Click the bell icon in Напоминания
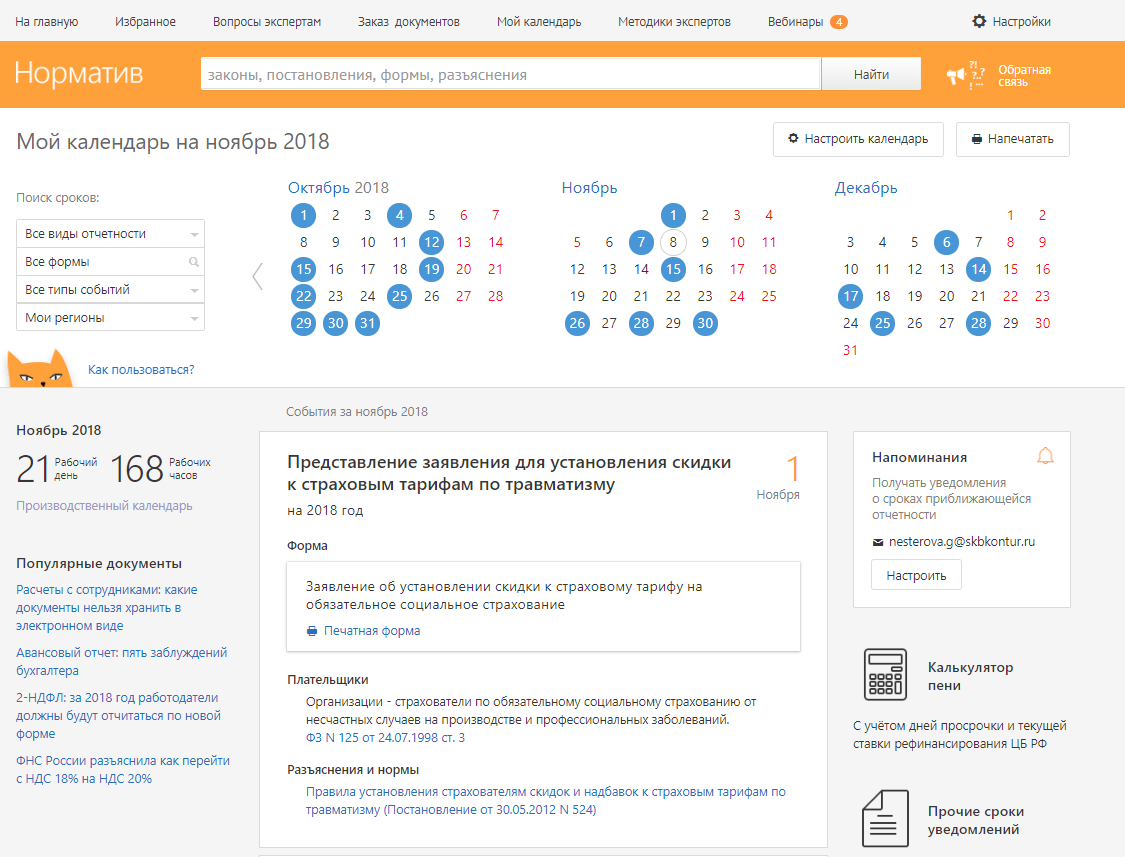The image size is (1125, 857). pyautogui.click(x=1045, y=456)
